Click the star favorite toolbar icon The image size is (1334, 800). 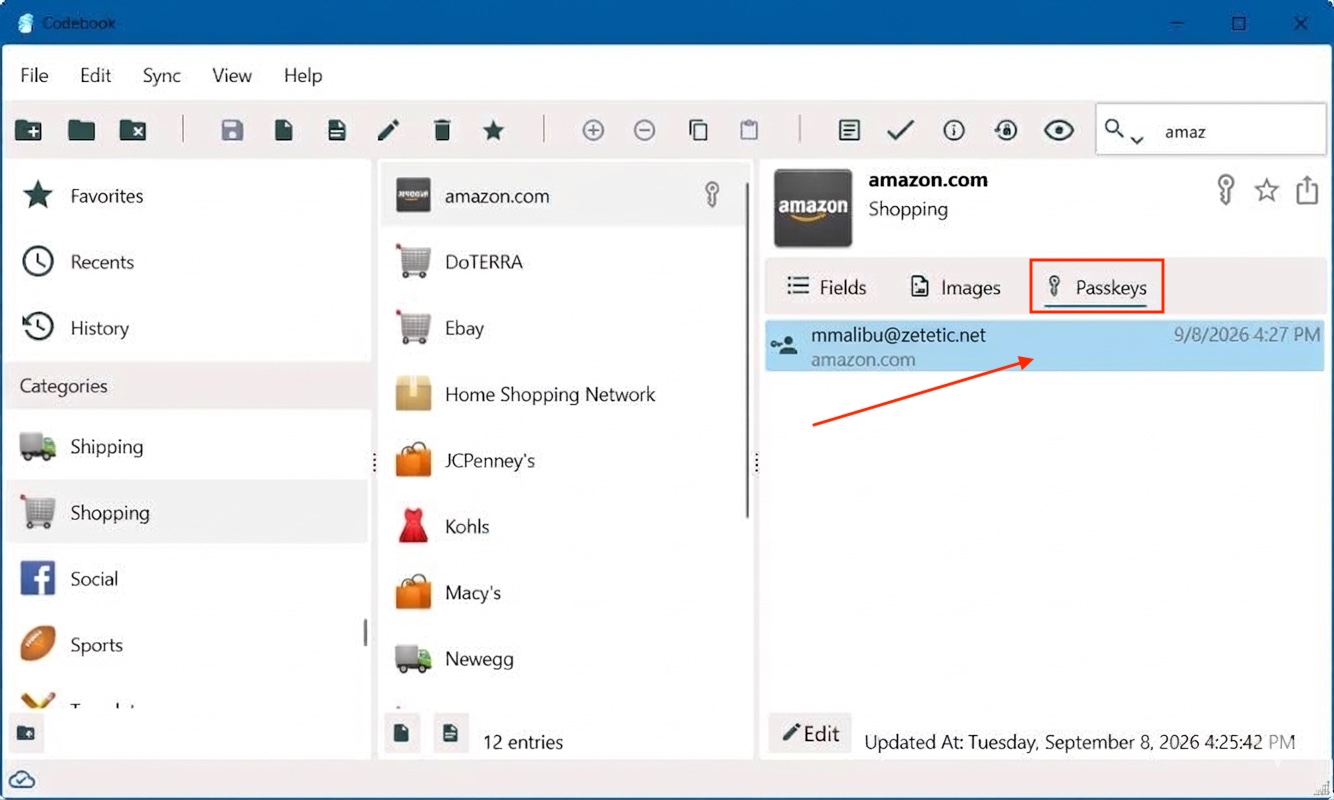pyautogui.click(x=493, y=130)
